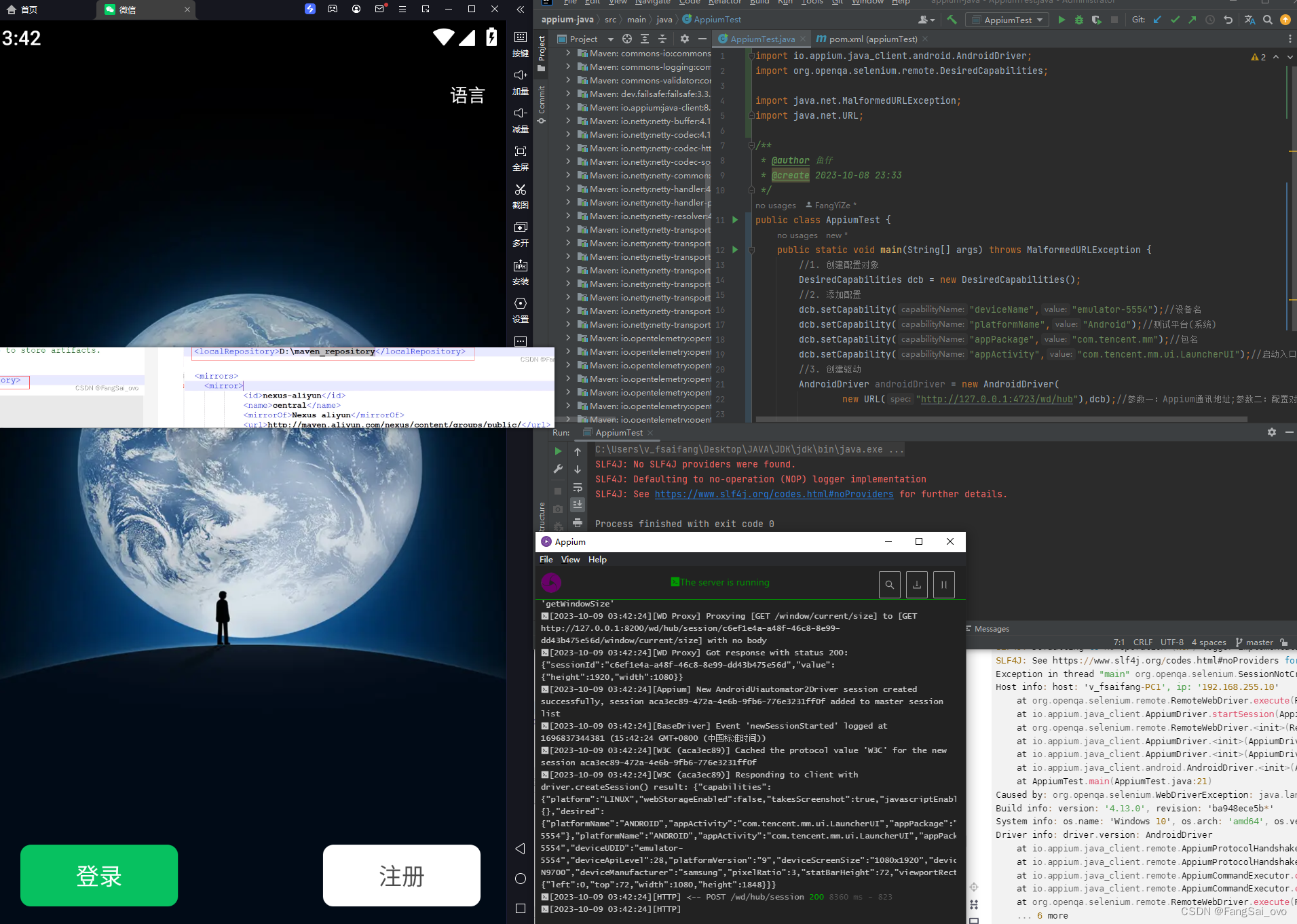The width and height of the screenshot is (1297, 924).
Task: Git push with the green arrow
Action: (1192, 20)
